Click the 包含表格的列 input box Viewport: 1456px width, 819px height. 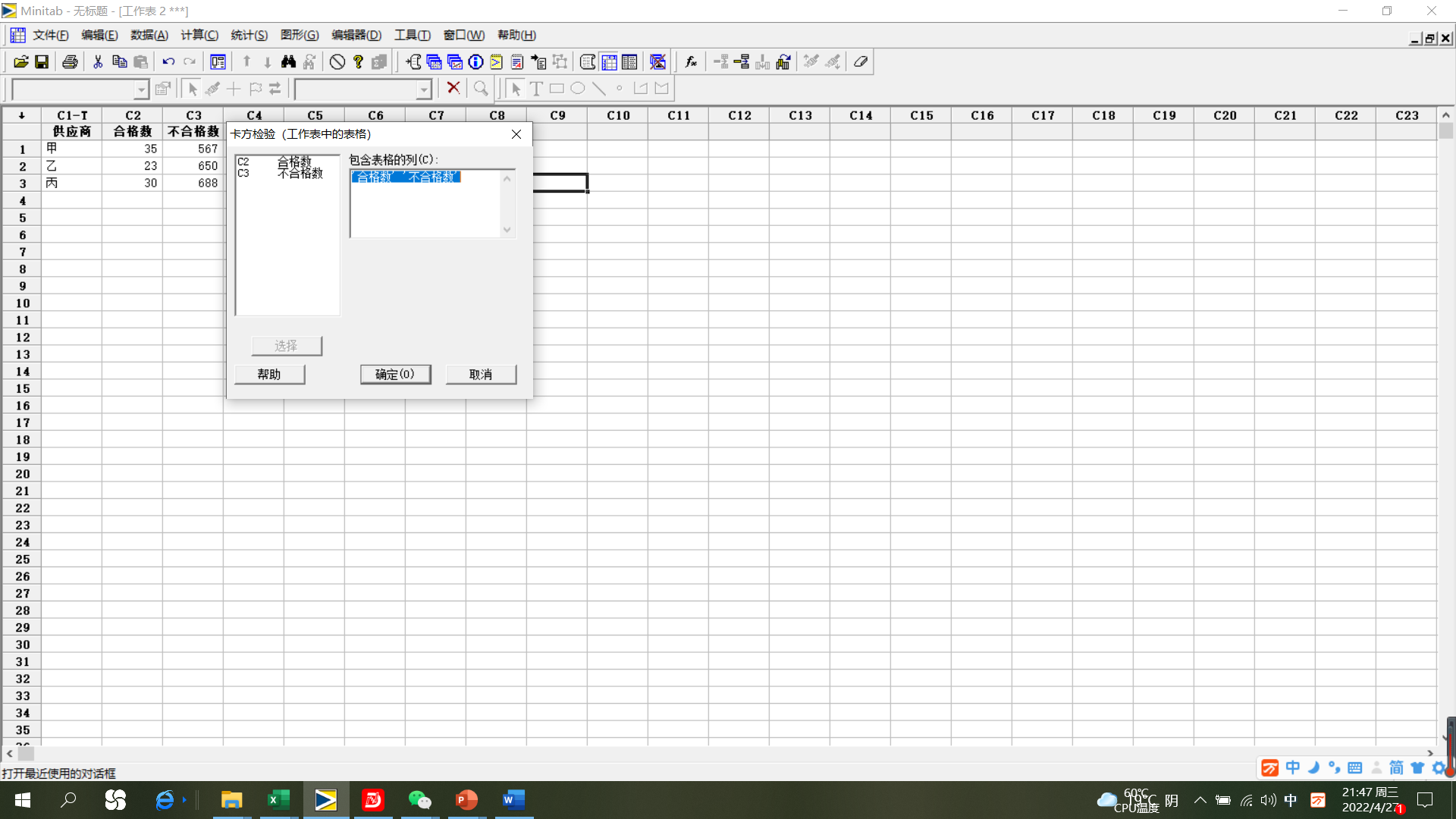coord(425,205)
